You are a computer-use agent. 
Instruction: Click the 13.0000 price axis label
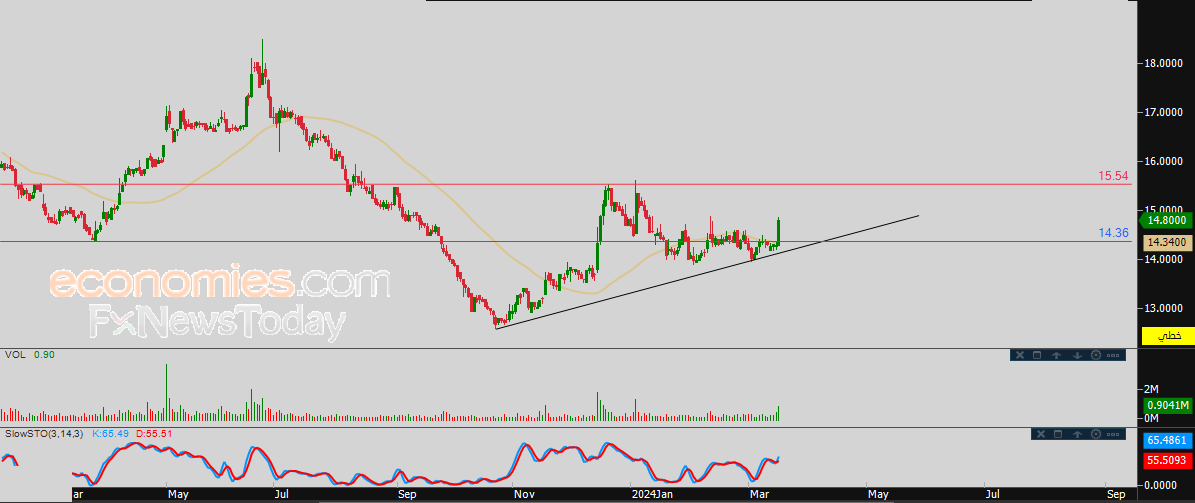click(1163, 309)
